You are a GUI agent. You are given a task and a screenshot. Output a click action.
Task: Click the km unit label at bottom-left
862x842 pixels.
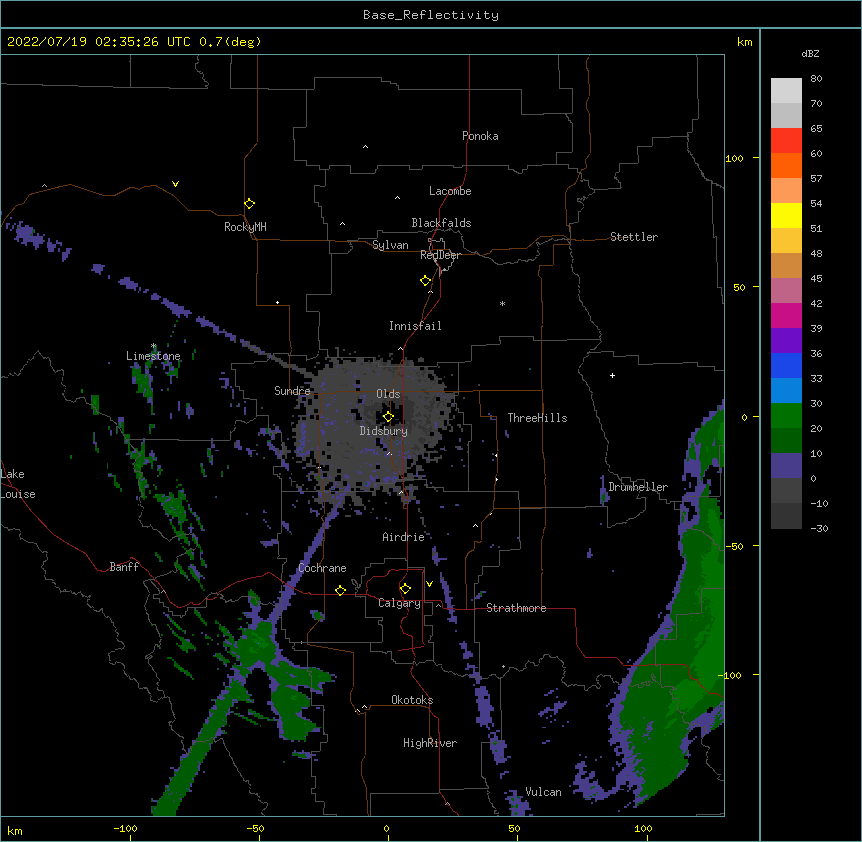click(15, 830)
